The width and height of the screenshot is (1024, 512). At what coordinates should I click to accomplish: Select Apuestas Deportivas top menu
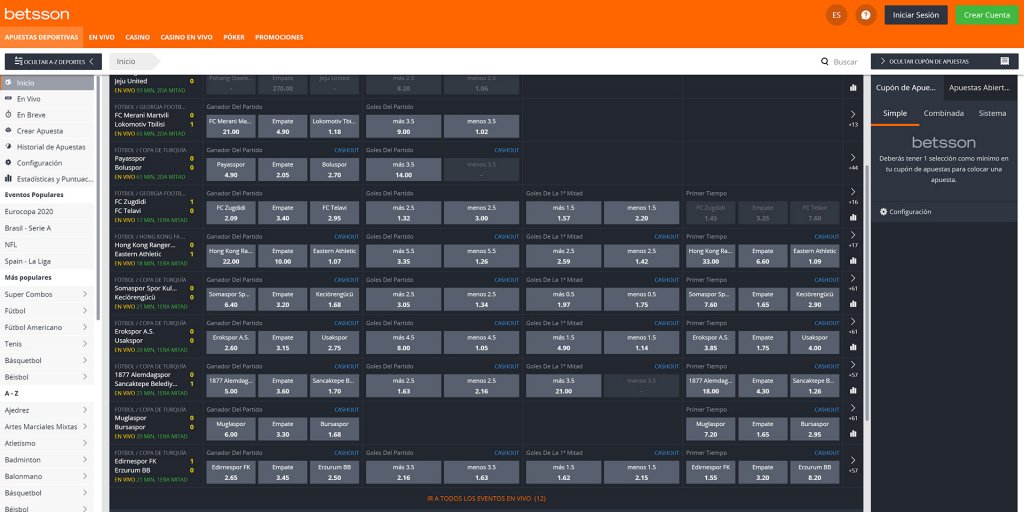coord(42,38)
